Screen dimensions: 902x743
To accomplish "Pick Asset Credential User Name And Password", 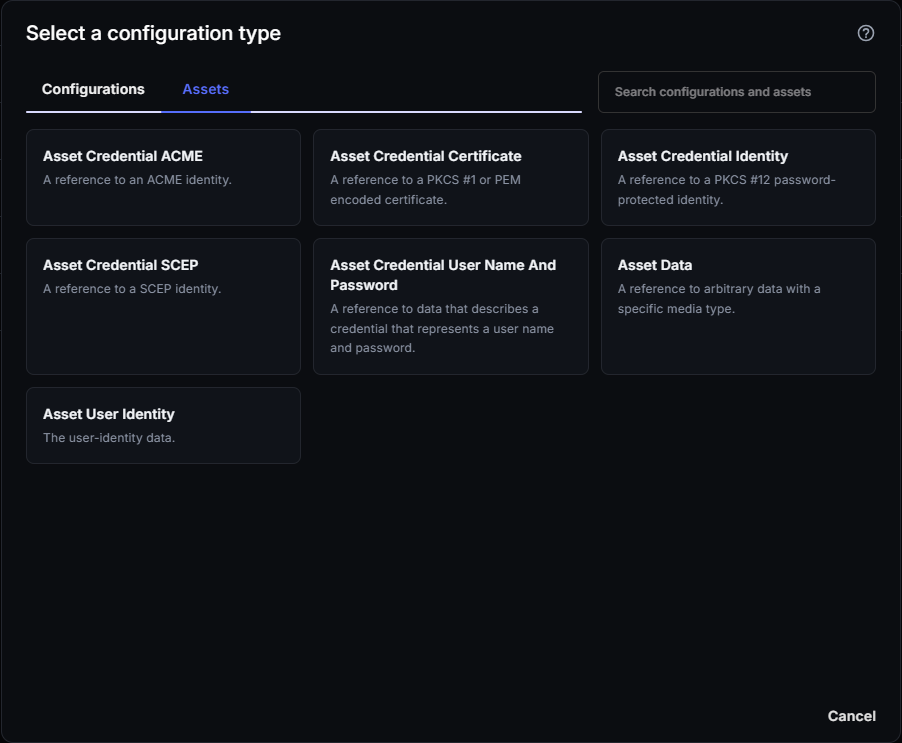I will pyautogui.click(x=450, y=307).
